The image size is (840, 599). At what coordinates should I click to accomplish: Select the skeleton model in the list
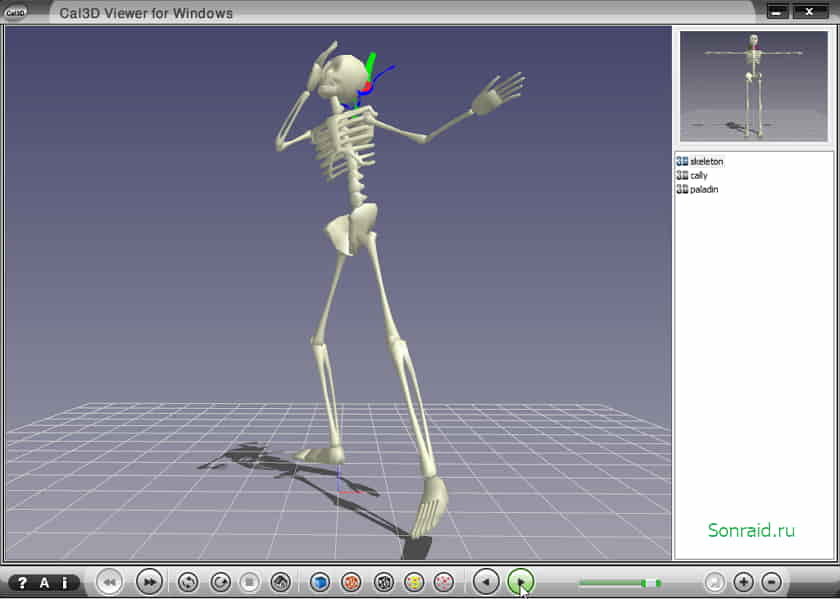click(x=706, y=161)
